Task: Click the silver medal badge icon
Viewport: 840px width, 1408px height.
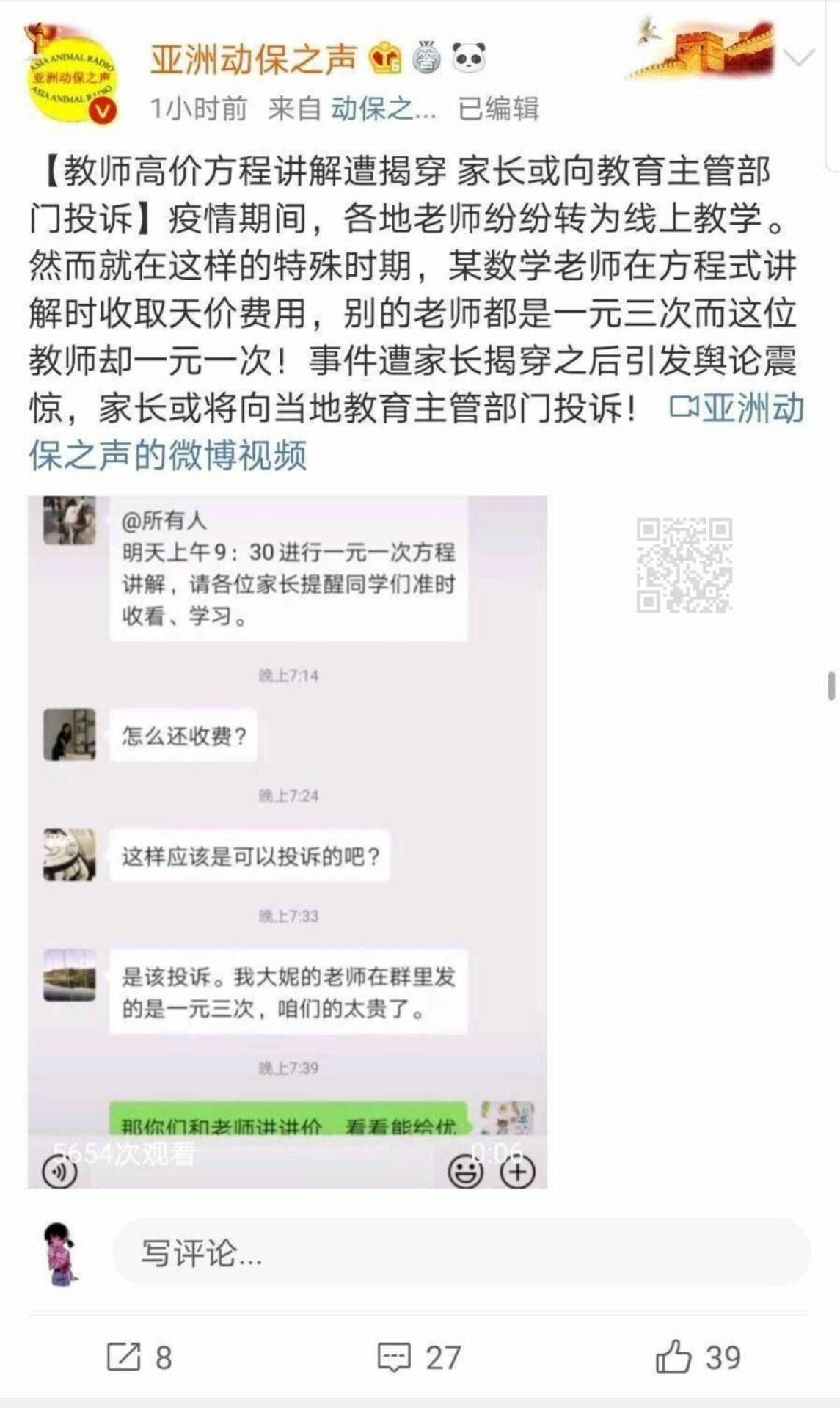Action: [426, 57]
